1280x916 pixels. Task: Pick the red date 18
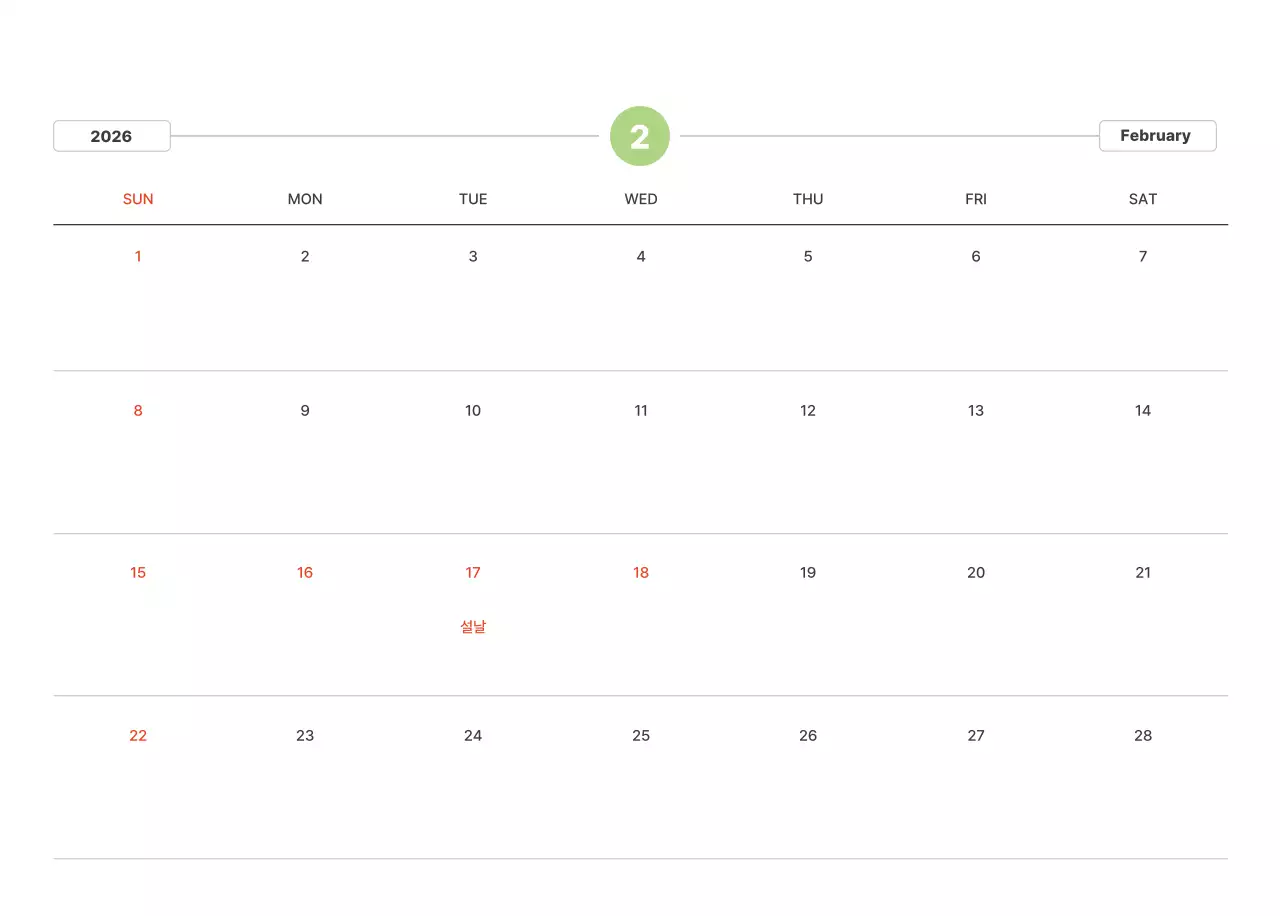641,573
